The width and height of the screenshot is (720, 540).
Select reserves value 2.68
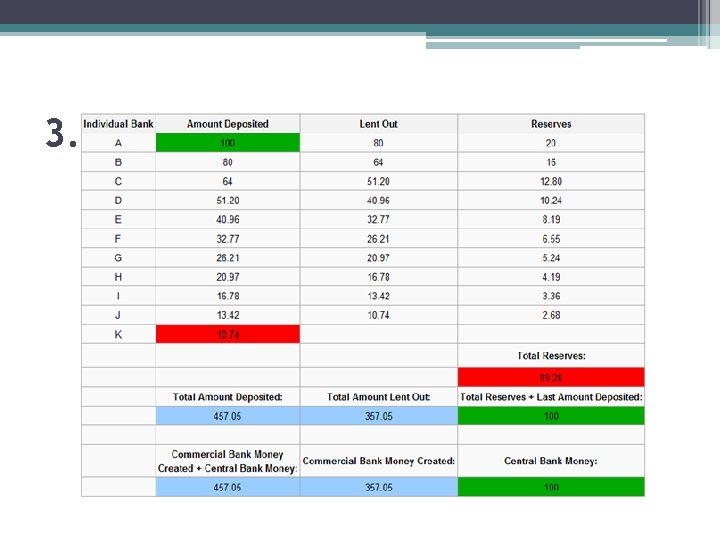tap(551, 315)
